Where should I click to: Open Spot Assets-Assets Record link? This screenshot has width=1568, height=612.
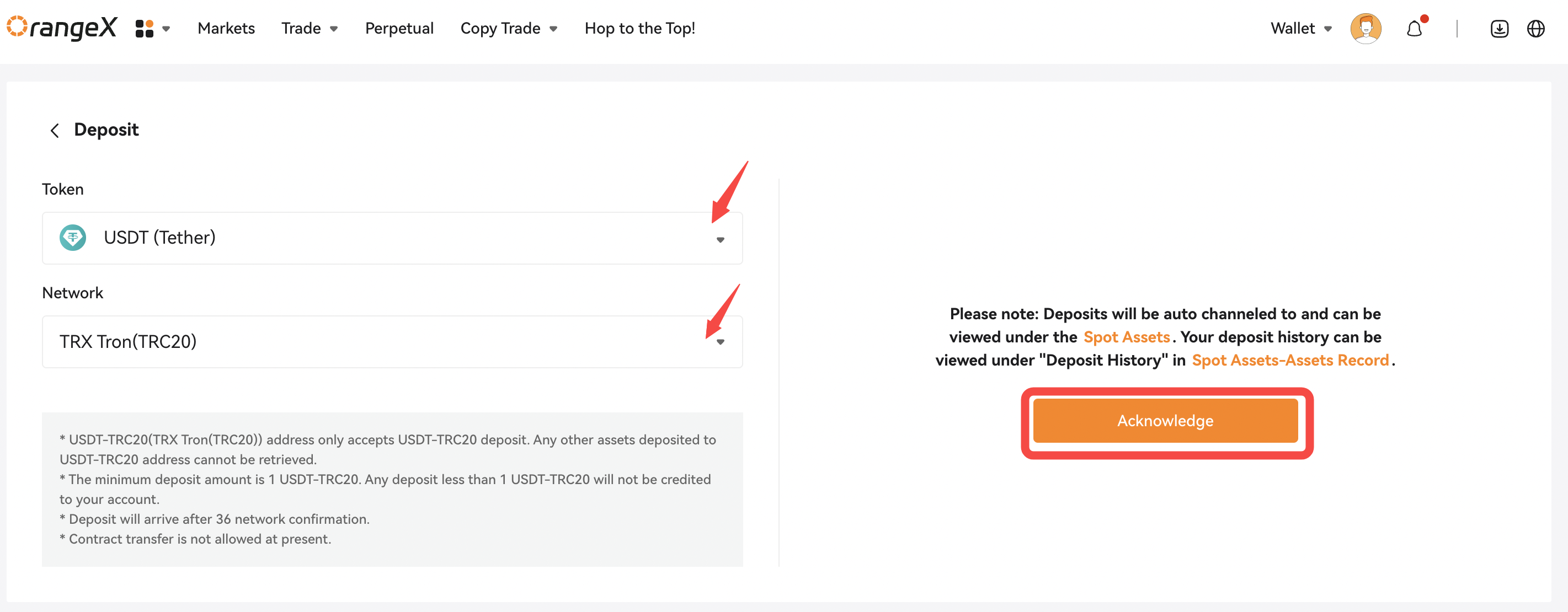click(1290, 360)
